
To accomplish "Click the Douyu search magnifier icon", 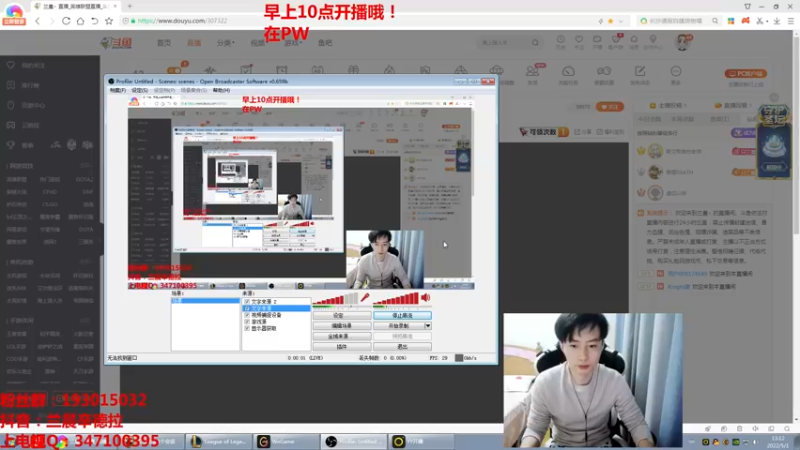I will pyautogui.click(x=535, y=43).
